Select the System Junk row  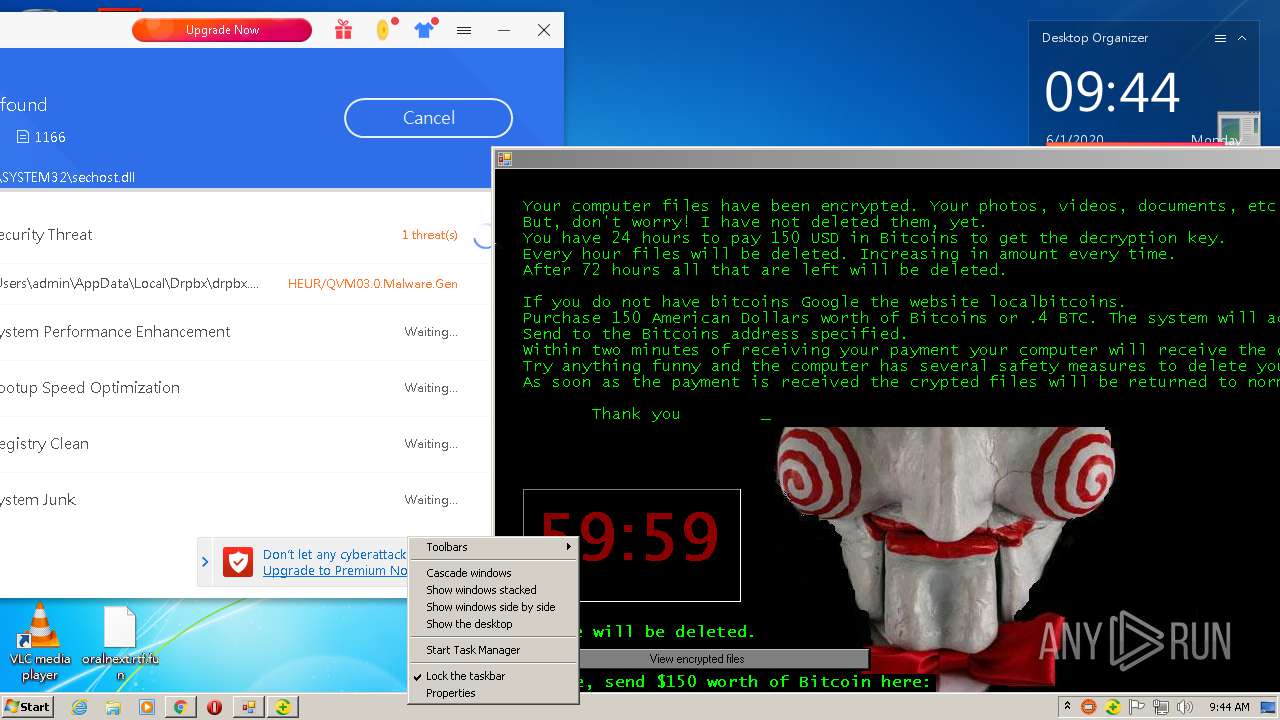247,500
